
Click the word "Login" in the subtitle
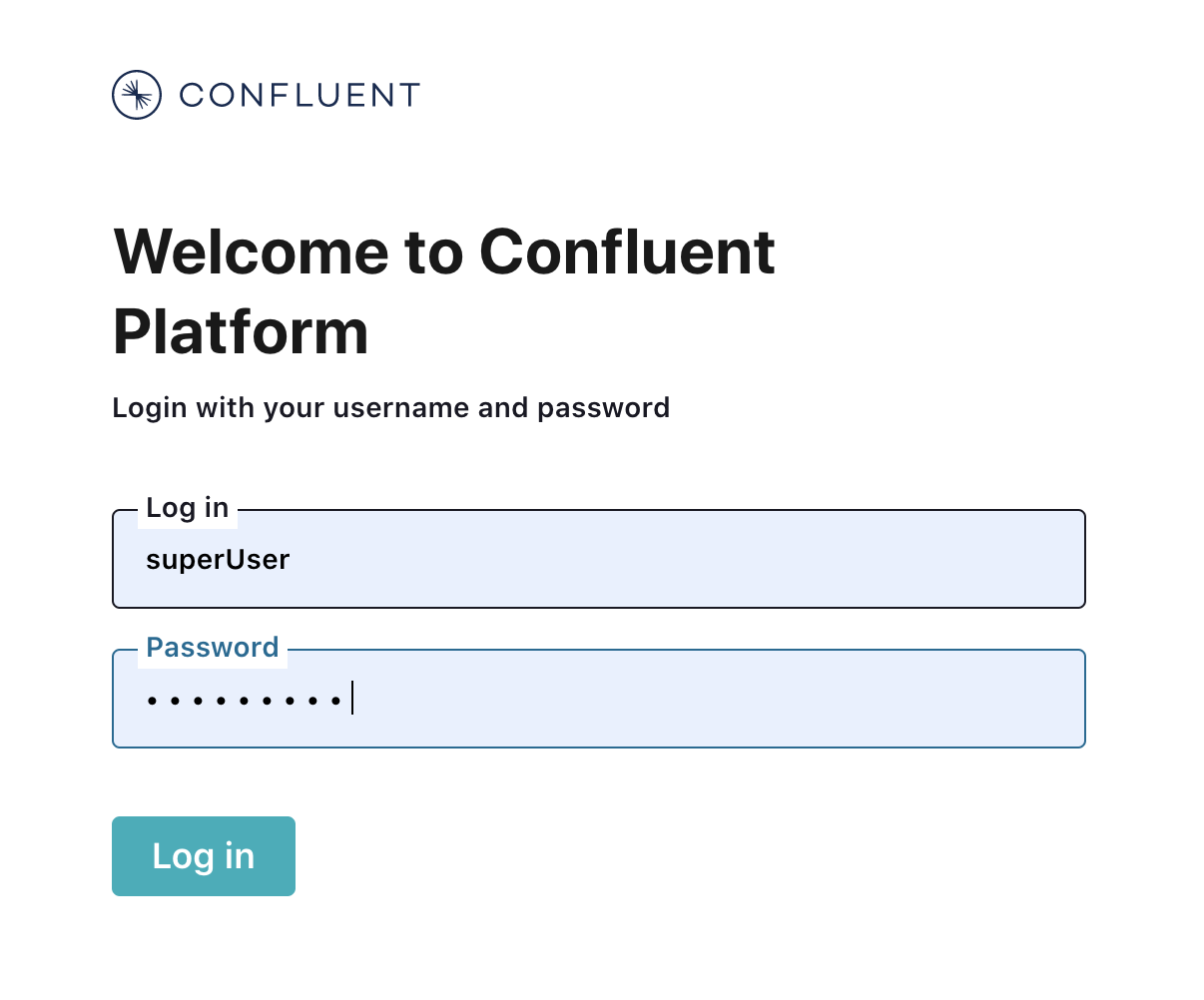[x=150, y=408]
